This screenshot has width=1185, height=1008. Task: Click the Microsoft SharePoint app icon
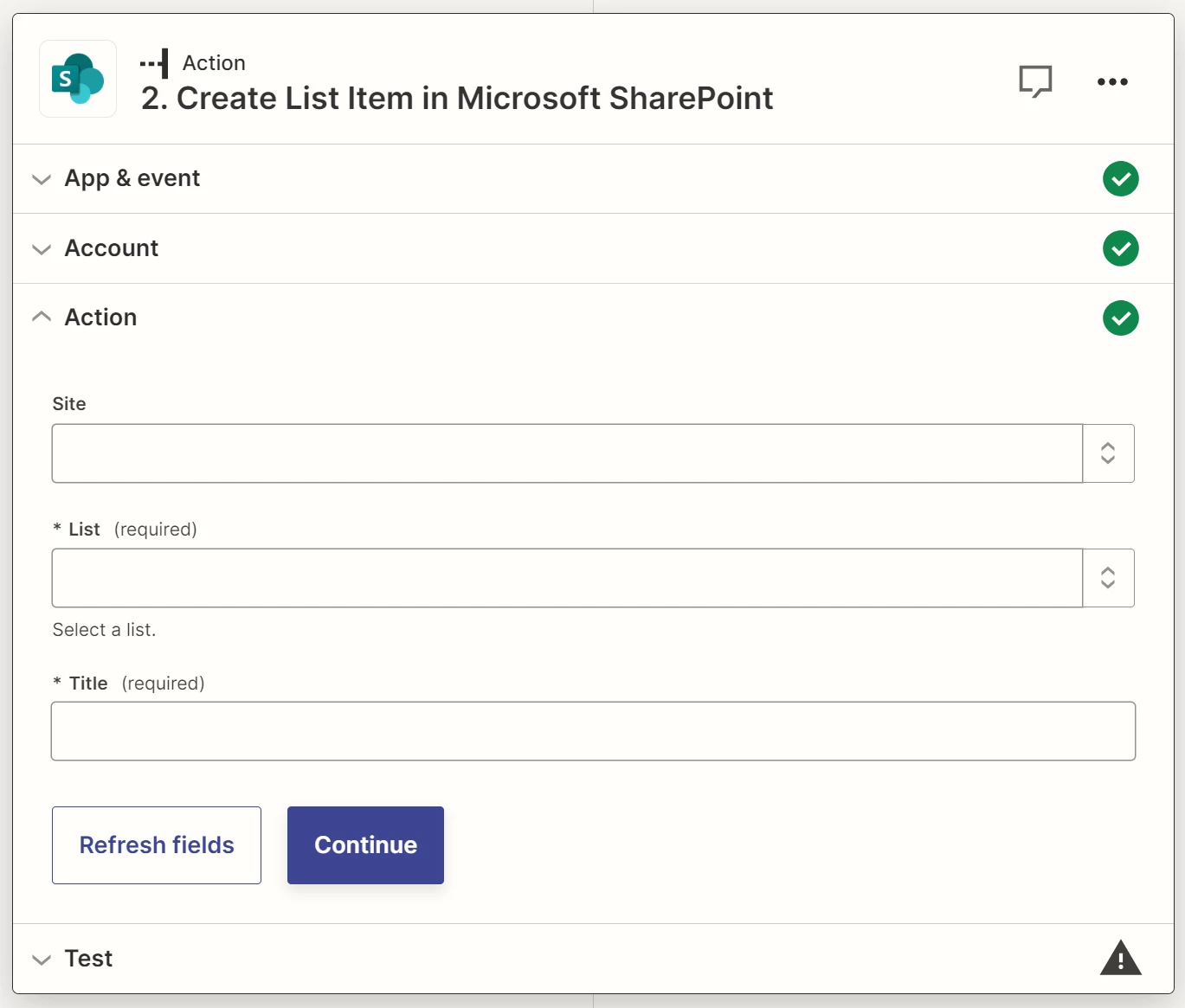coord(77,78)
